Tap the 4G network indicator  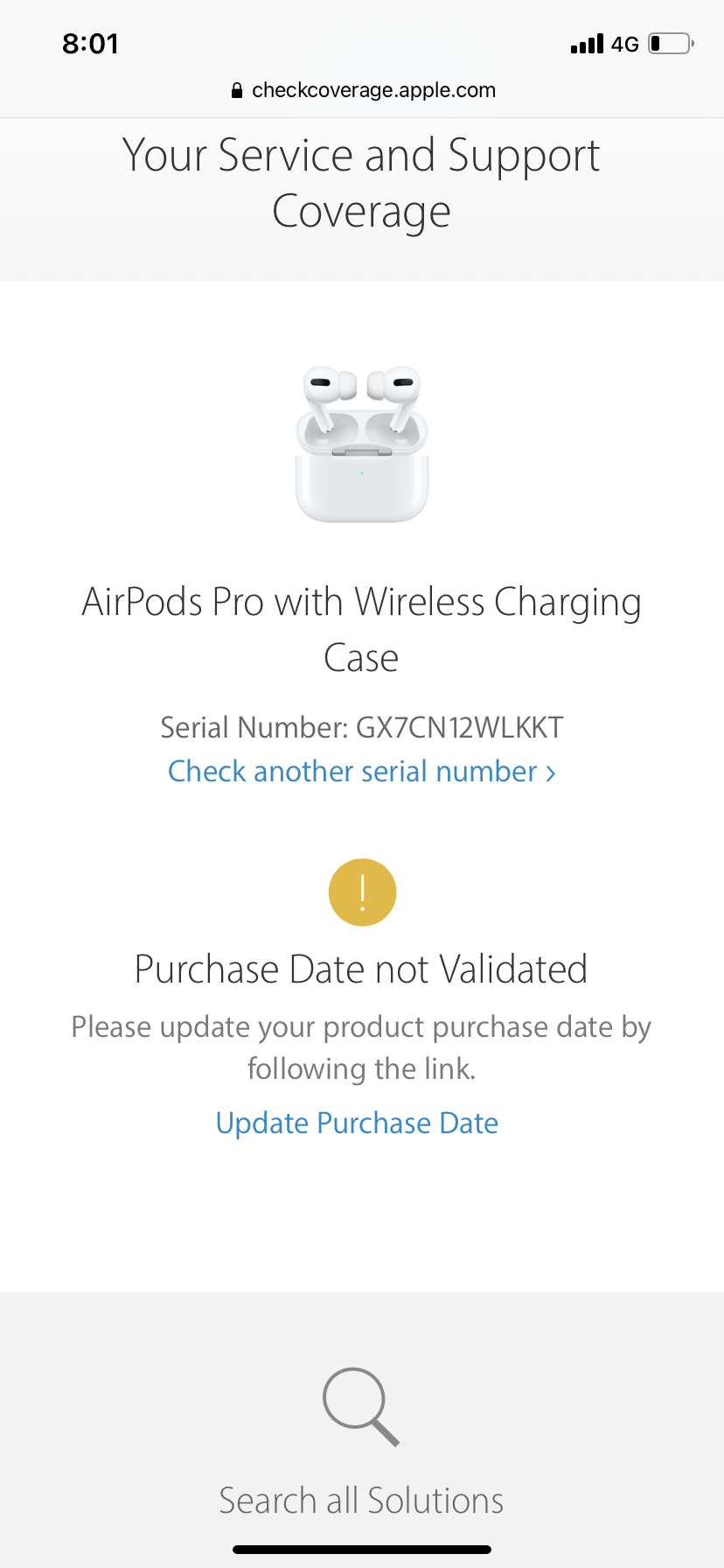(625, 44)
